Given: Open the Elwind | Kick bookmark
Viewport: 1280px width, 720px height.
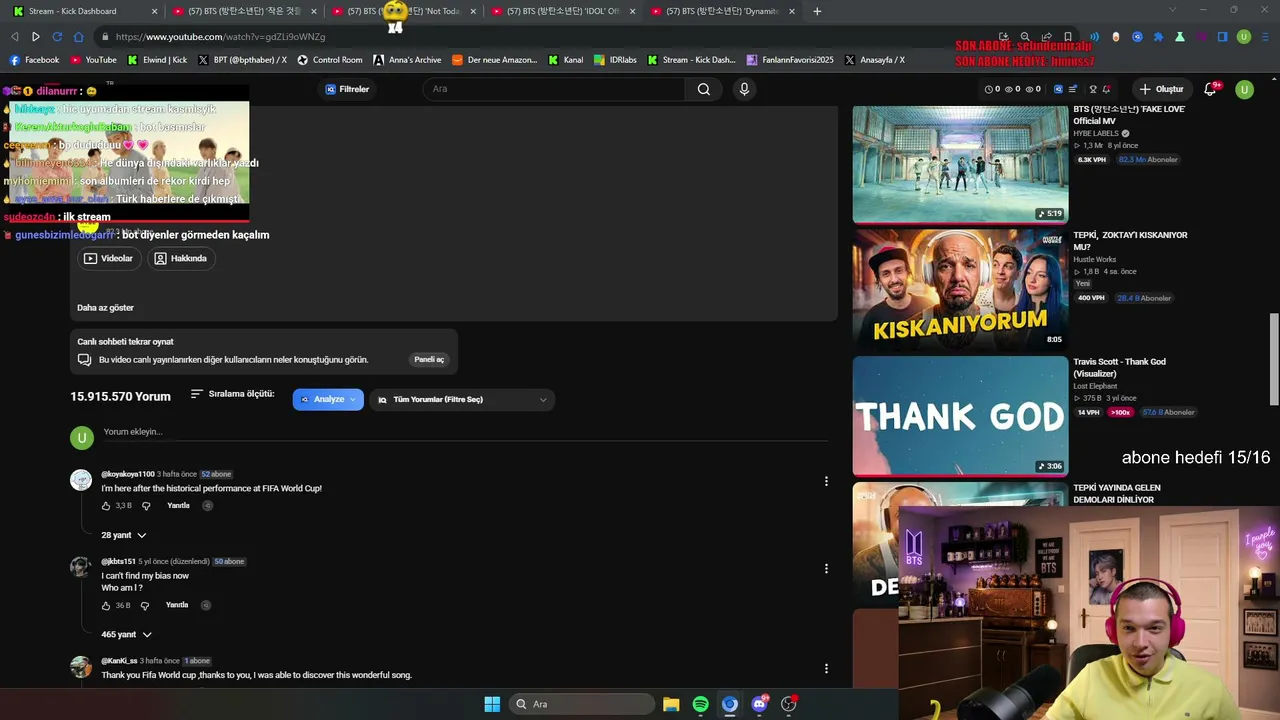Looking at the screenshot, I should pos(157,60).
